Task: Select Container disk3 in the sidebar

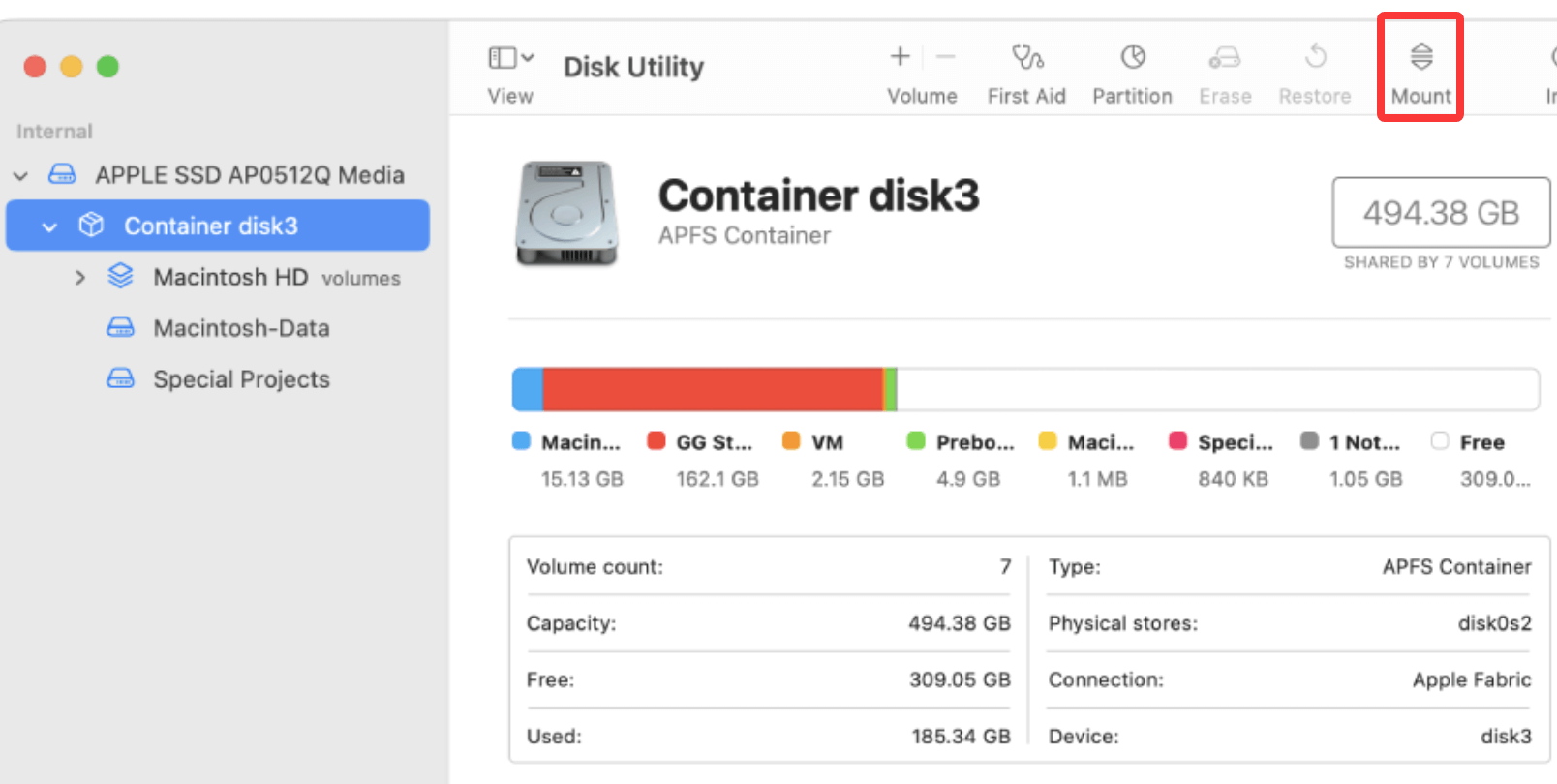Action: point(218,226)
